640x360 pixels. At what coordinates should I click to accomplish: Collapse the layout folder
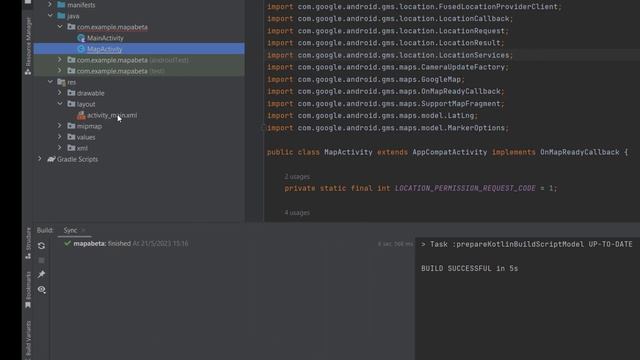[60, 104]
